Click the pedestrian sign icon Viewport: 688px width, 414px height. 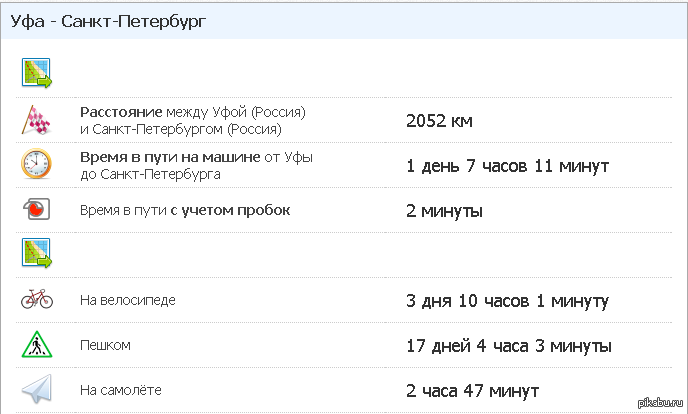tap(36, 345)
